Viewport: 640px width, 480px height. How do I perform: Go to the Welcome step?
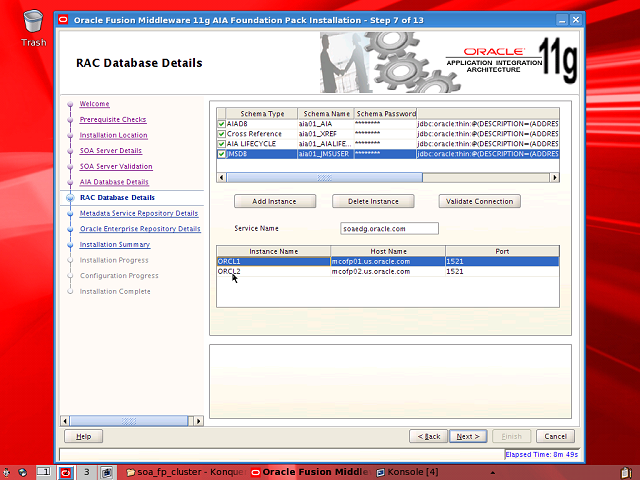(95, 104)
